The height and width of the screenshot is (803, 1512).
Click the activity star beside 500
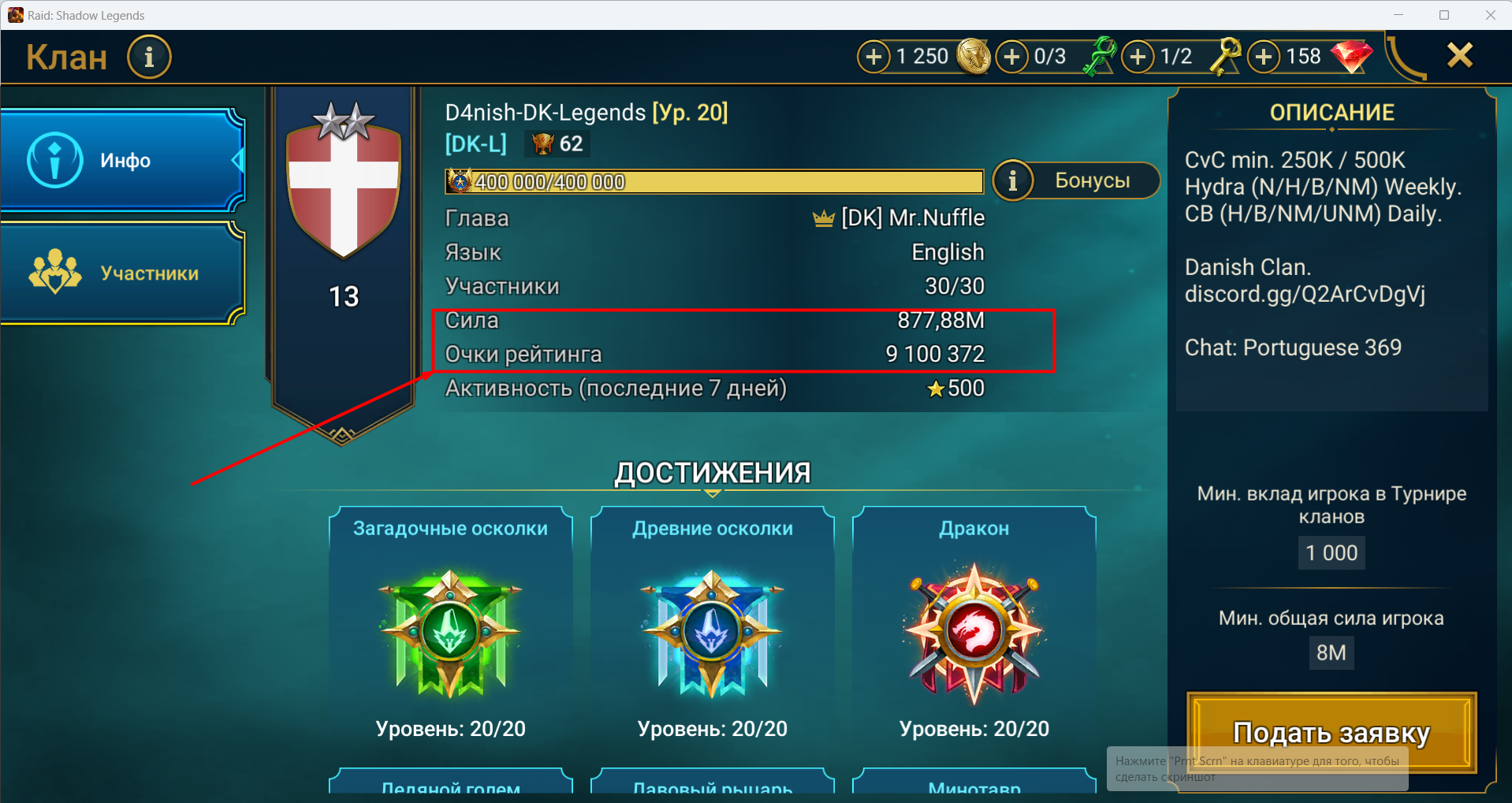[x=936, y=389]
